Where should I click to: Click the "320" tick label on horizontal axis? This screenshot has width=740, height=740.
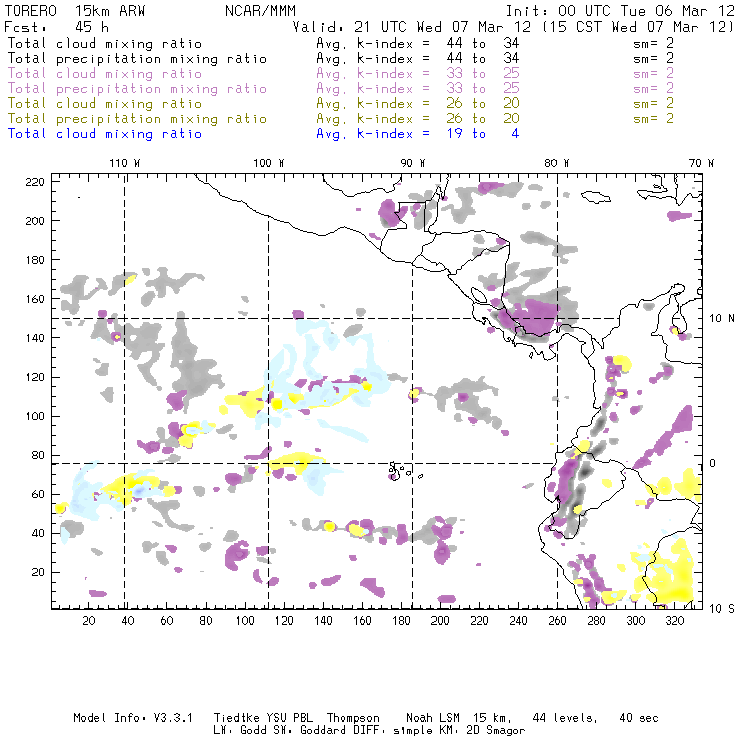(674, 621)
